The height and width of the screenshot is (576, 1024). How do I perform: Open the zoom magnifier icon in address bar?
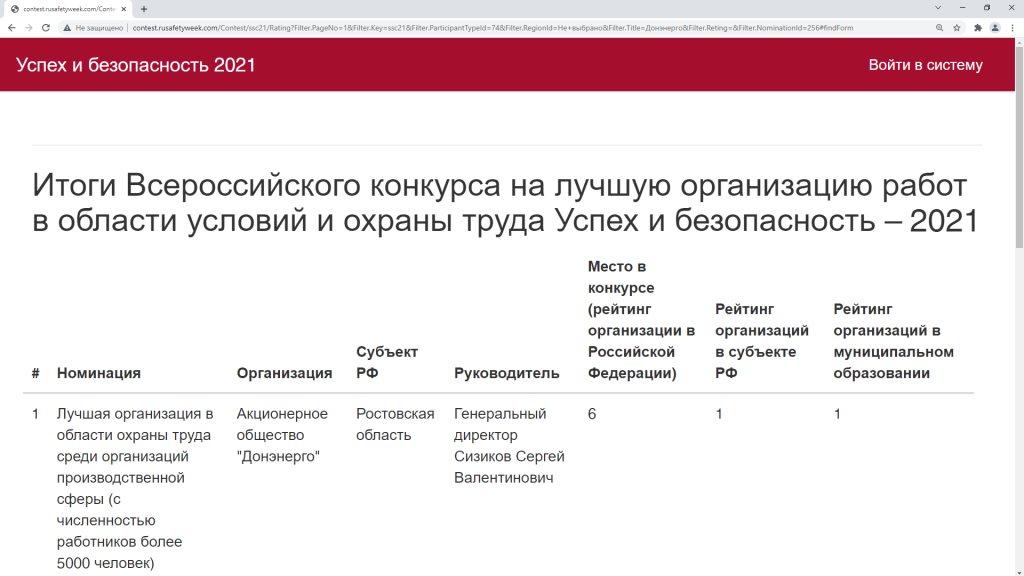point(939,27)
